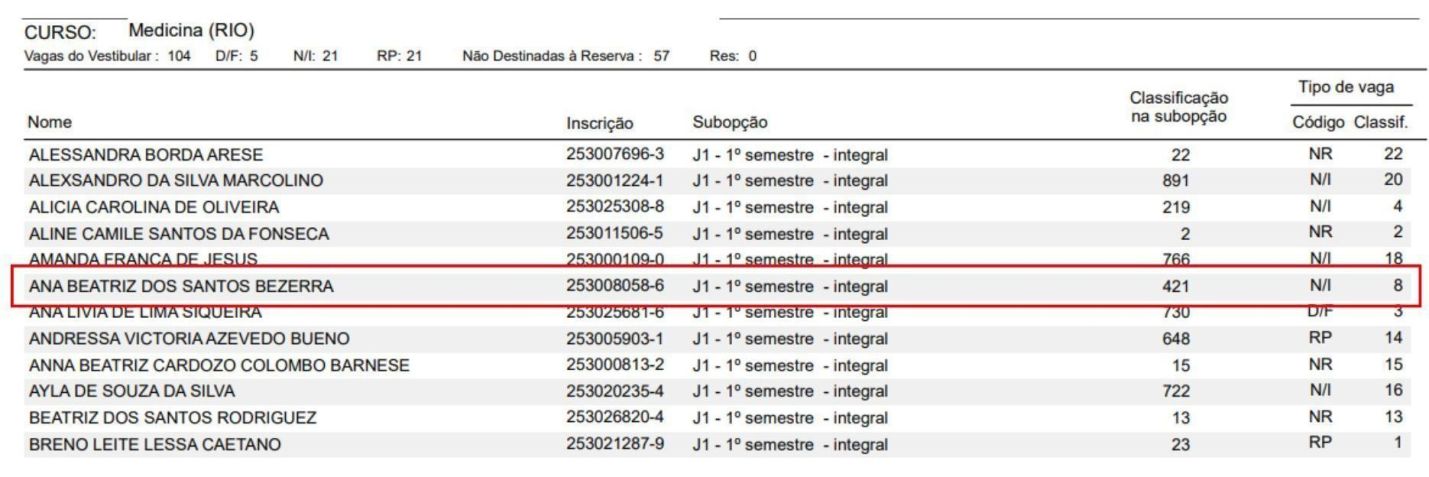Screen dimensions: 1429x477
Task: Click the name Aline Camile Santos da Fonseca
Action: pos(179,234)
